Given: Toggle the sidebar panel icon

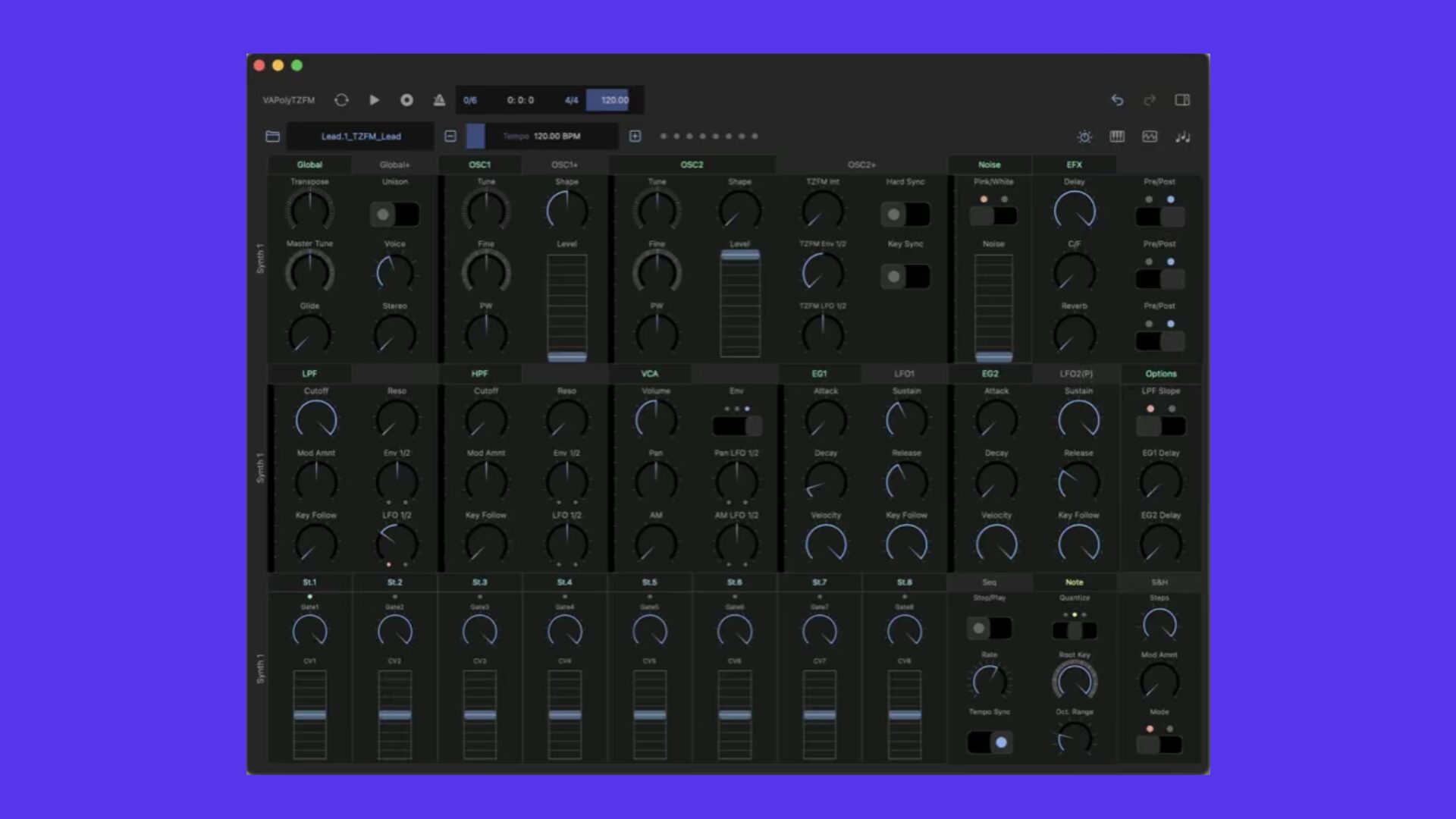Looking at the screenshot, I should click(x=1182, y=100).
